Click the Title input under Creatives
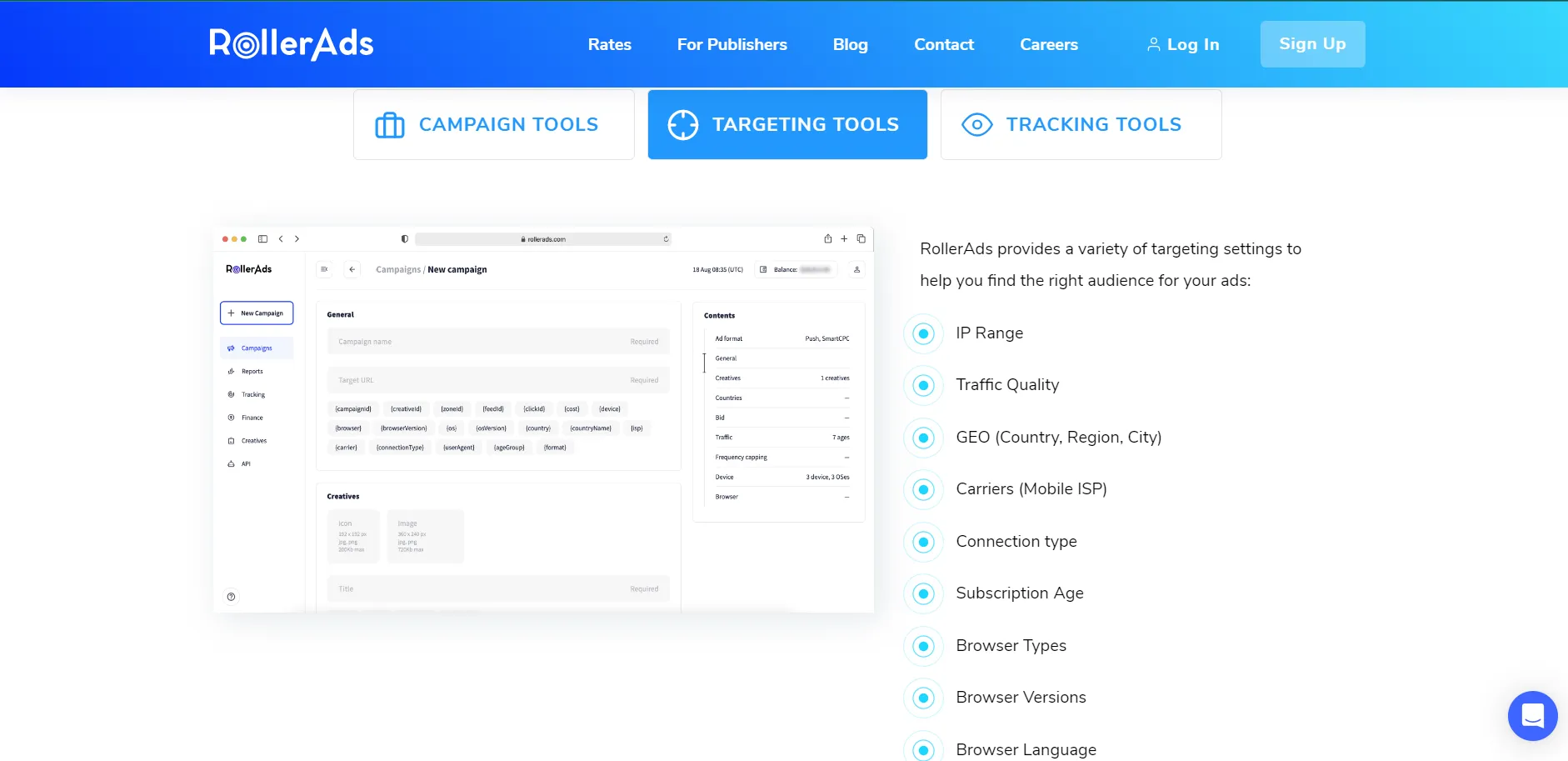Image resolution: width=1568 pixels, height=761 pixels. (498, 588)
